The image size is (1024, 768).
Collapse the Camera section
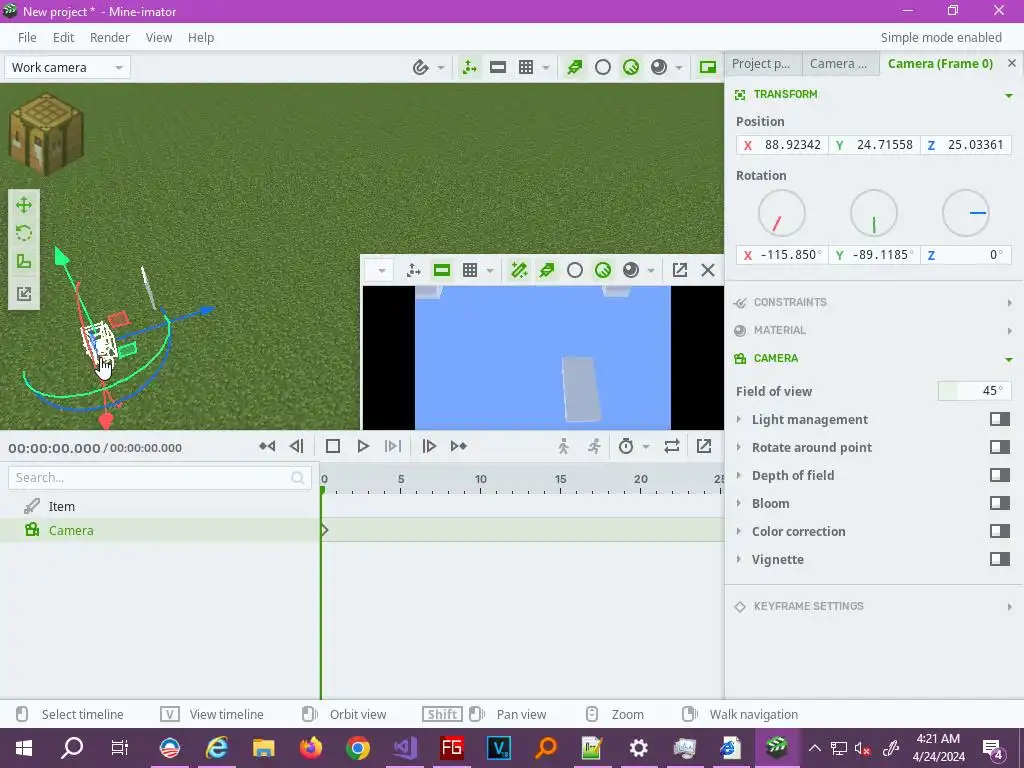1009,359
